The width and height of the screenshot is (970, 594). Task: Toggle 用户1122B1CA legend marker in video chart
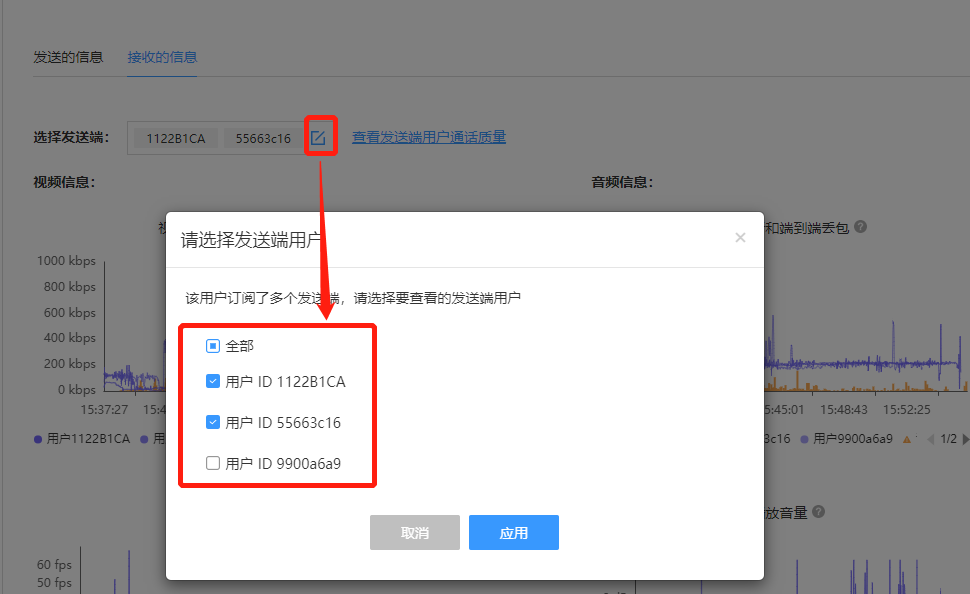click(x=38, y=439)
